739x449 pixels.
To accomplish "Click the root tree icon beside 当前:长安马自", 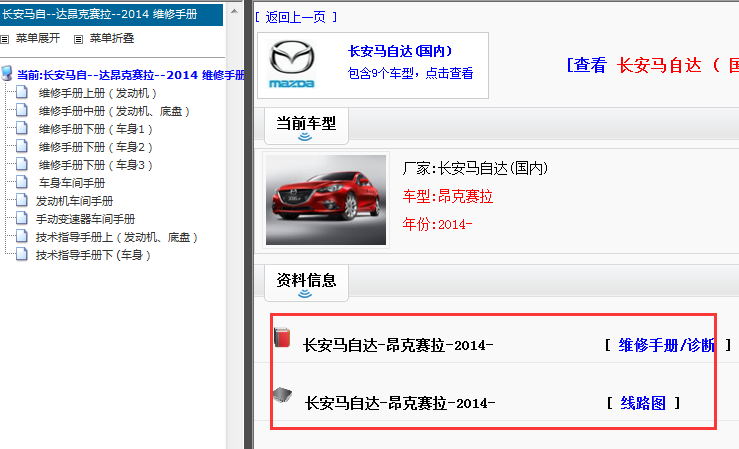I will click(x=7, y=73).
